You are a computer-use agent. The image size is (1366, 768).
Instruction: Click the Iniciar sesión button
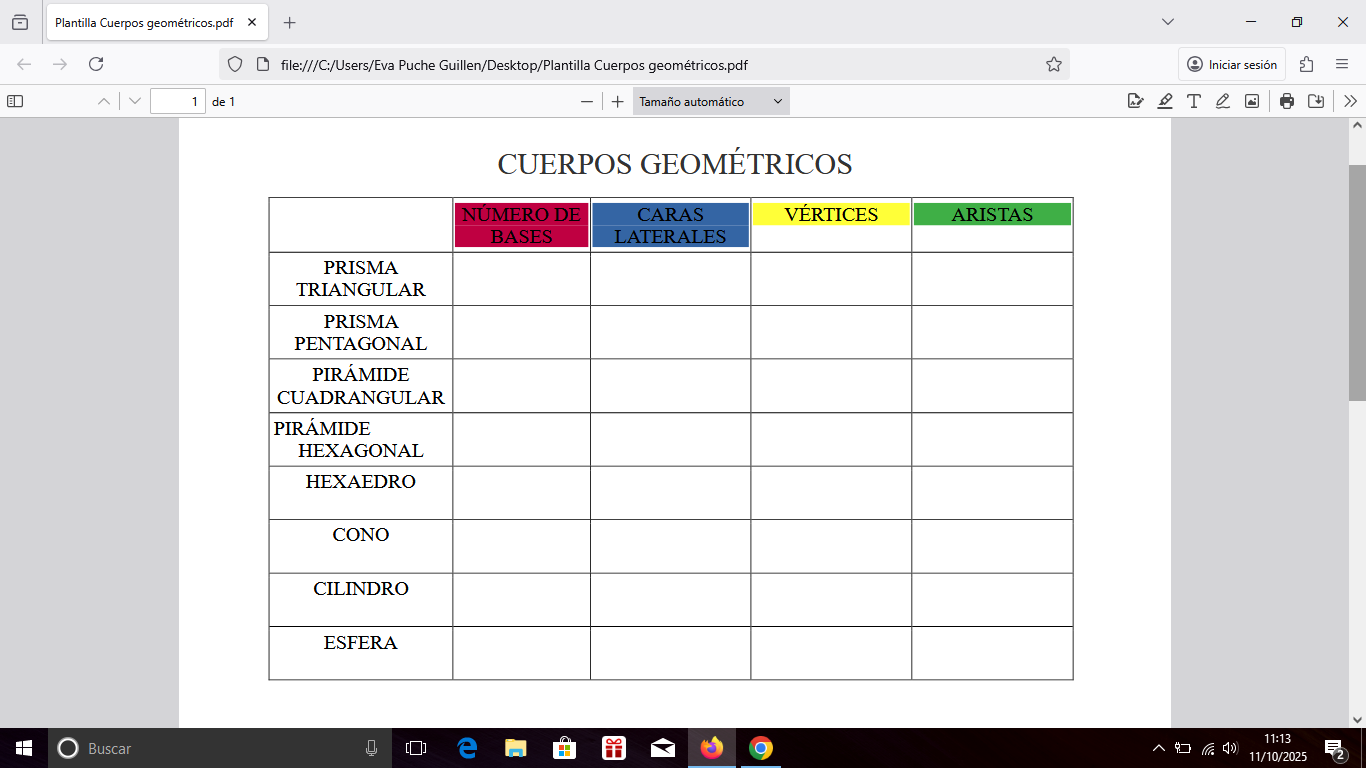coord(1231,63)
